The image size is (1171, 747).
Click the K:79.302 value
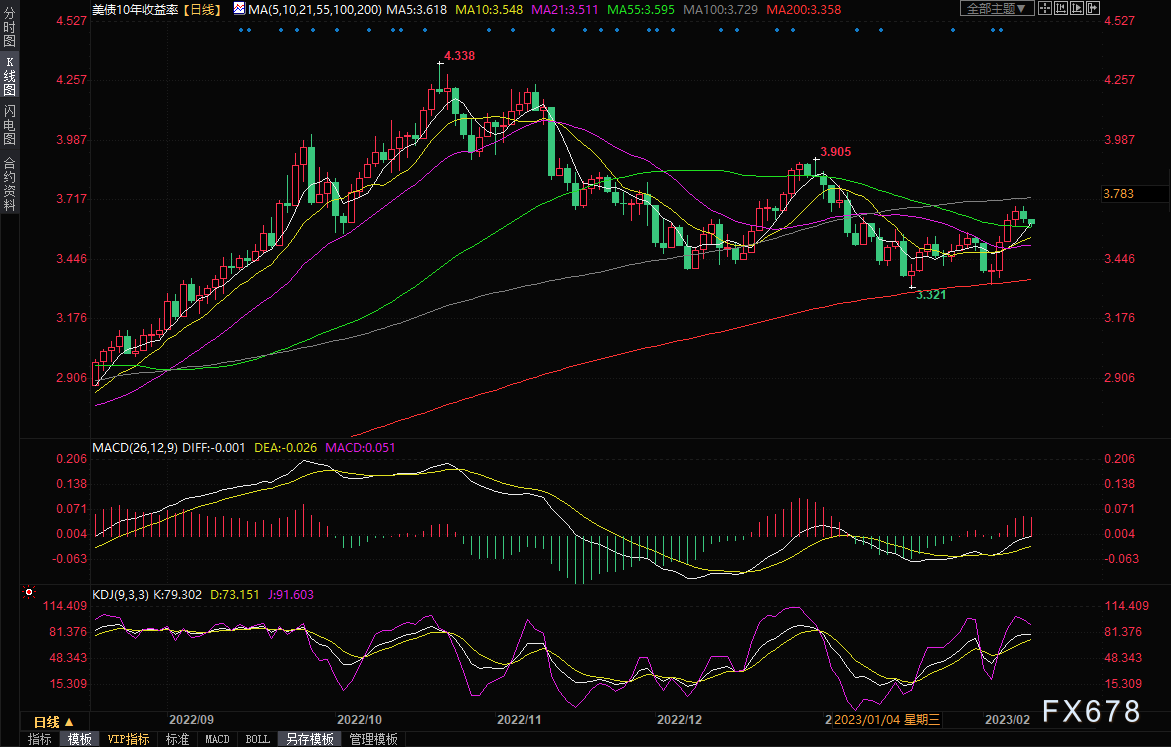177,595
